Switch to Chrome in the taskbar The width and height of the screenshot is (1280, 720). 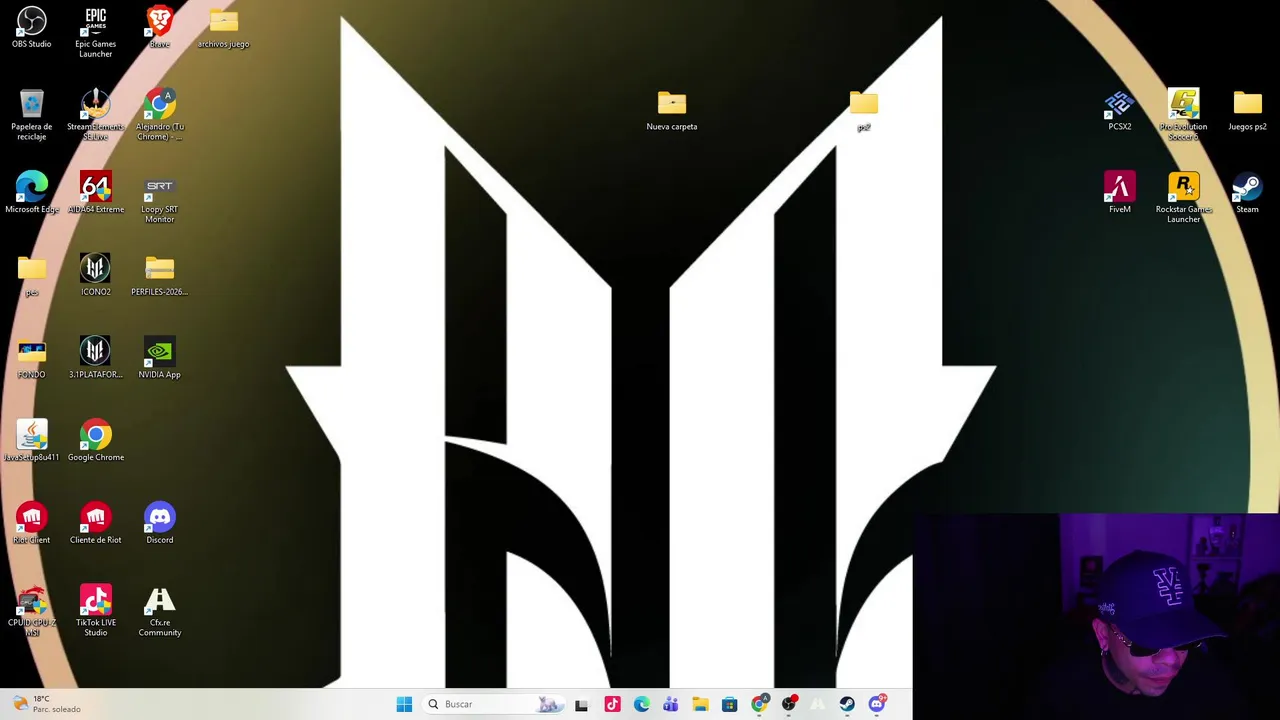[x=759, y=704]
